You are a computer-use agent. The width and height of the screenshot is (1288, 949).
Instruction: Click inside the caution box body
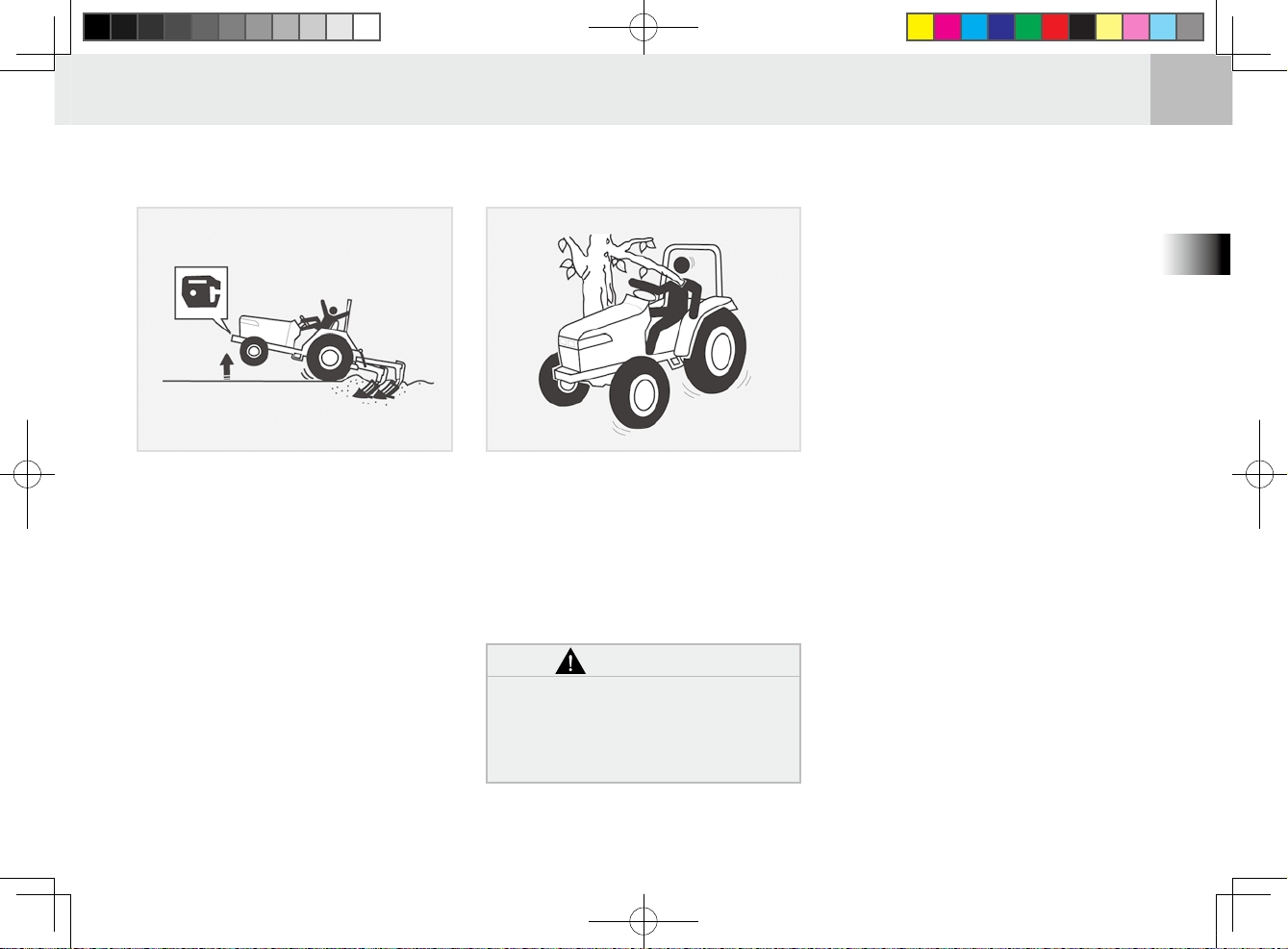pos(644,728)
